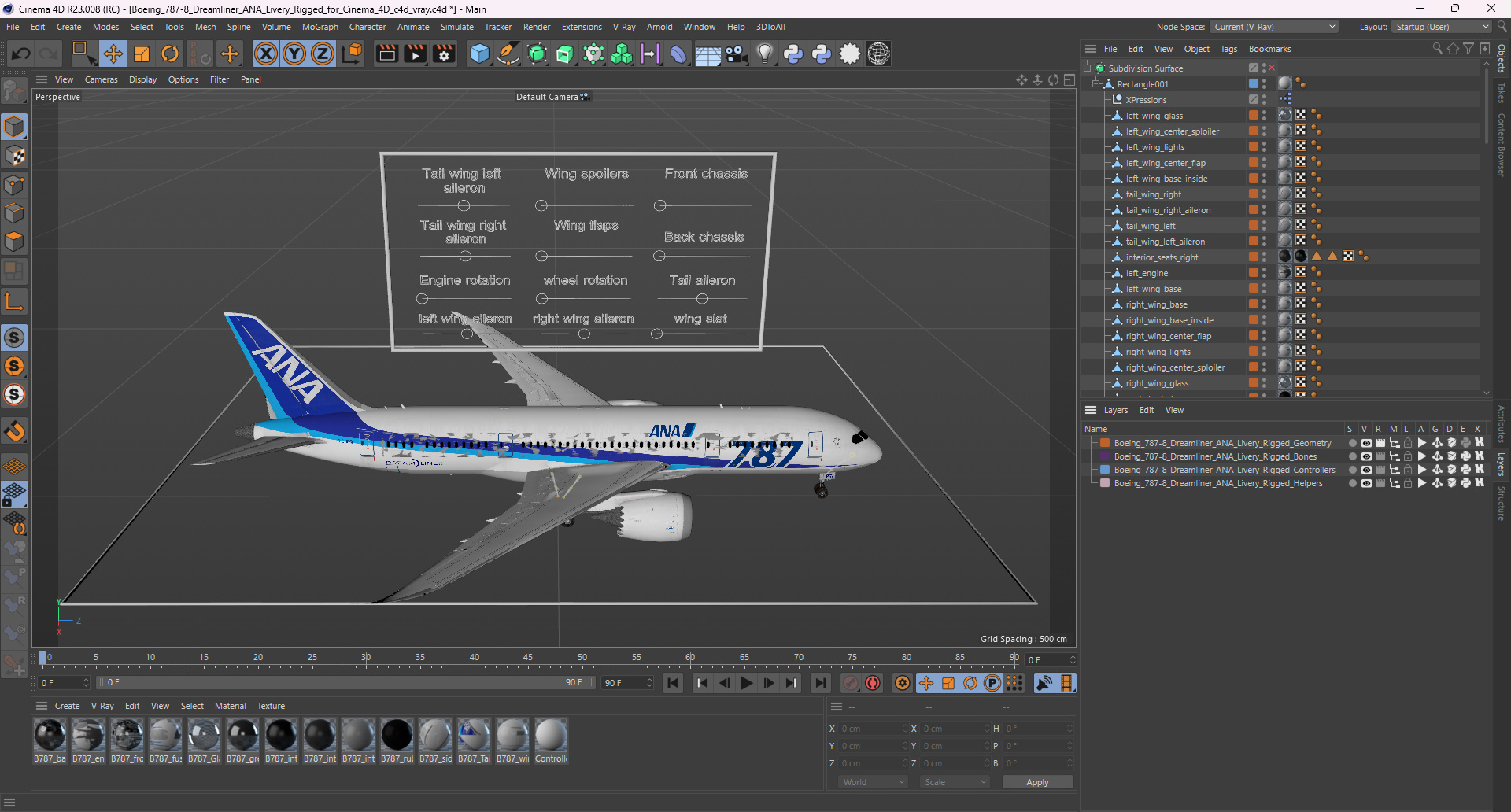Click the Apply button
Viewport: 1511px width, 812px height.
(1037, 782)
